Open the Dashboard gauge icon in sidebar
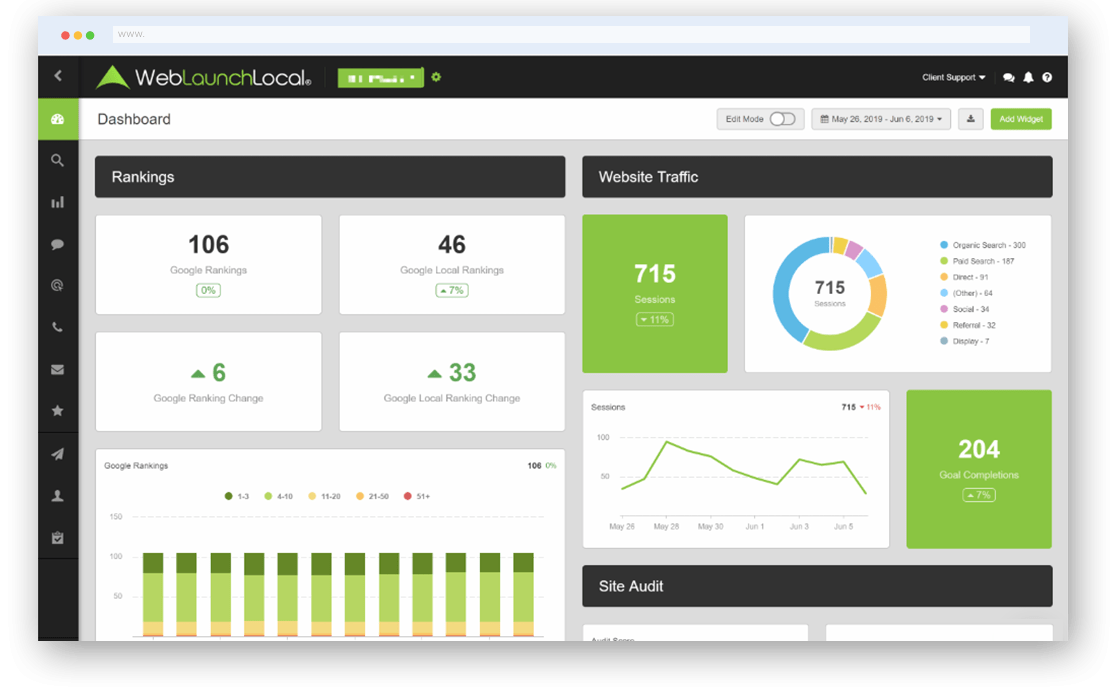The height and width of the screenshot is (693, 1118). [58, 119]
